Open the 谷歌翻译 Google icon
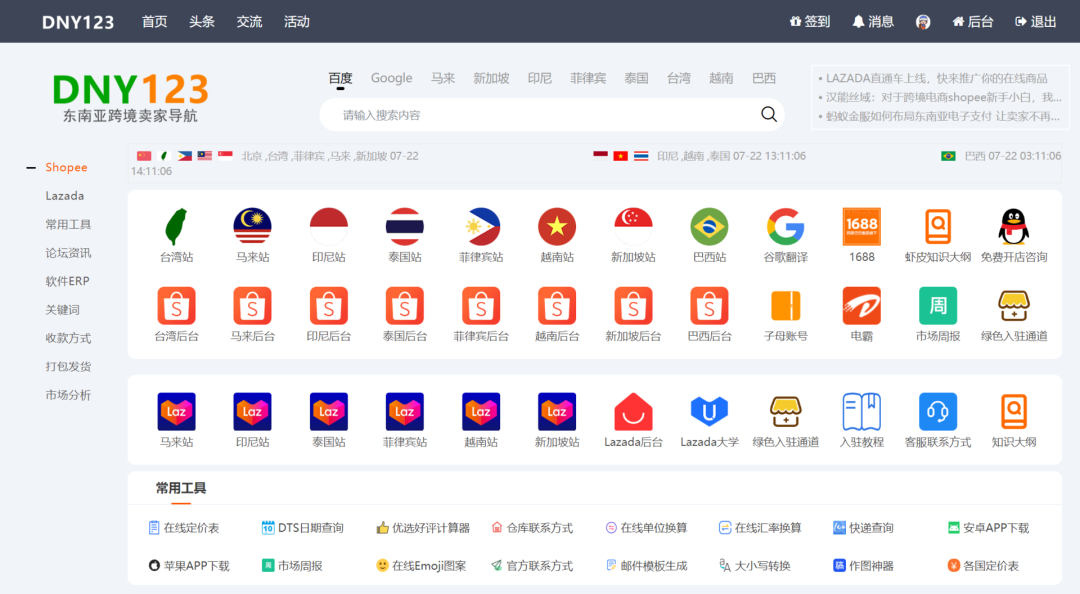The width and height of the screenshot is (1080, 594). 785,227
